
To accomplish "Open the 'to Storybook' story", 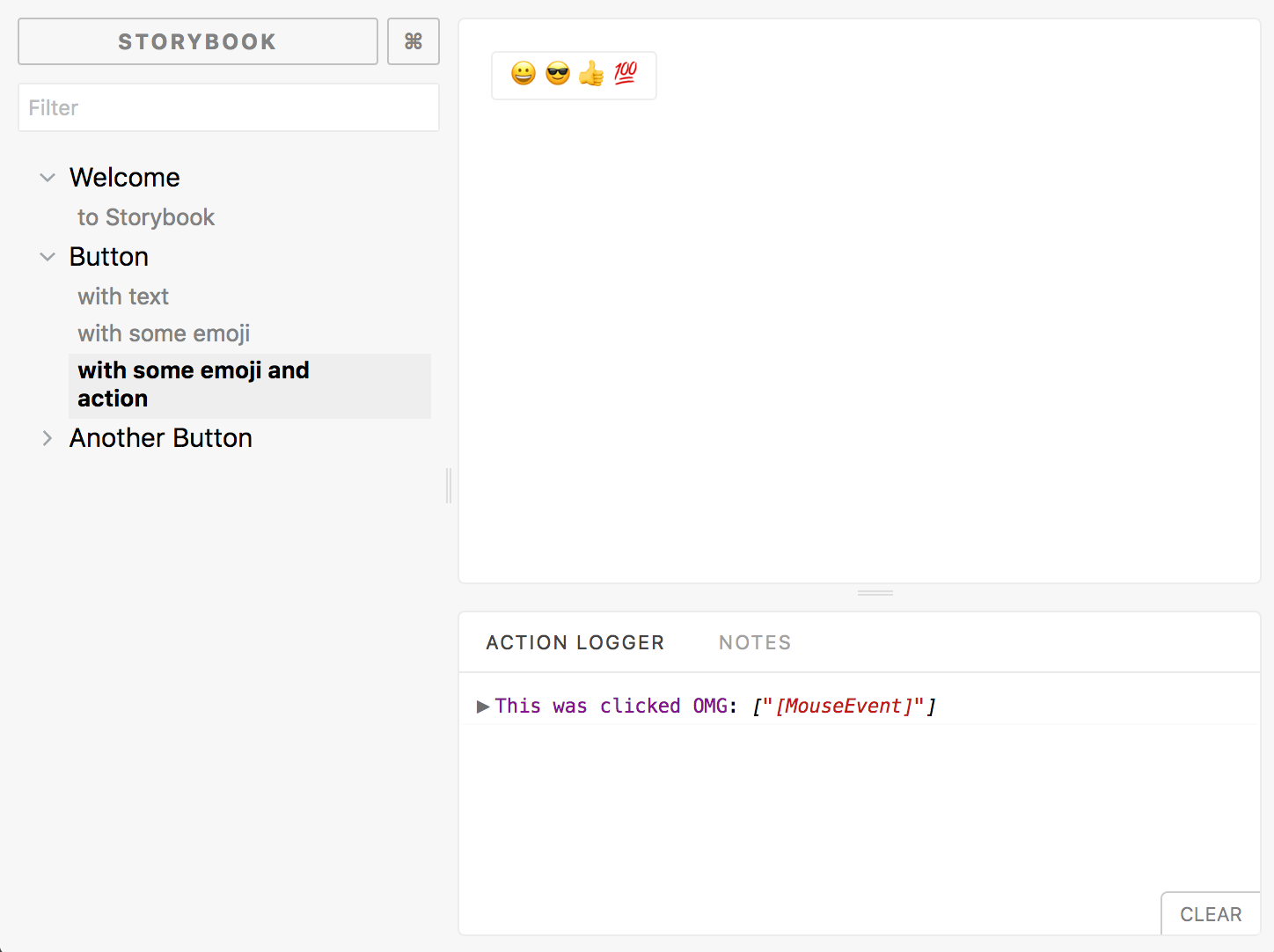I will coord(146,217).
